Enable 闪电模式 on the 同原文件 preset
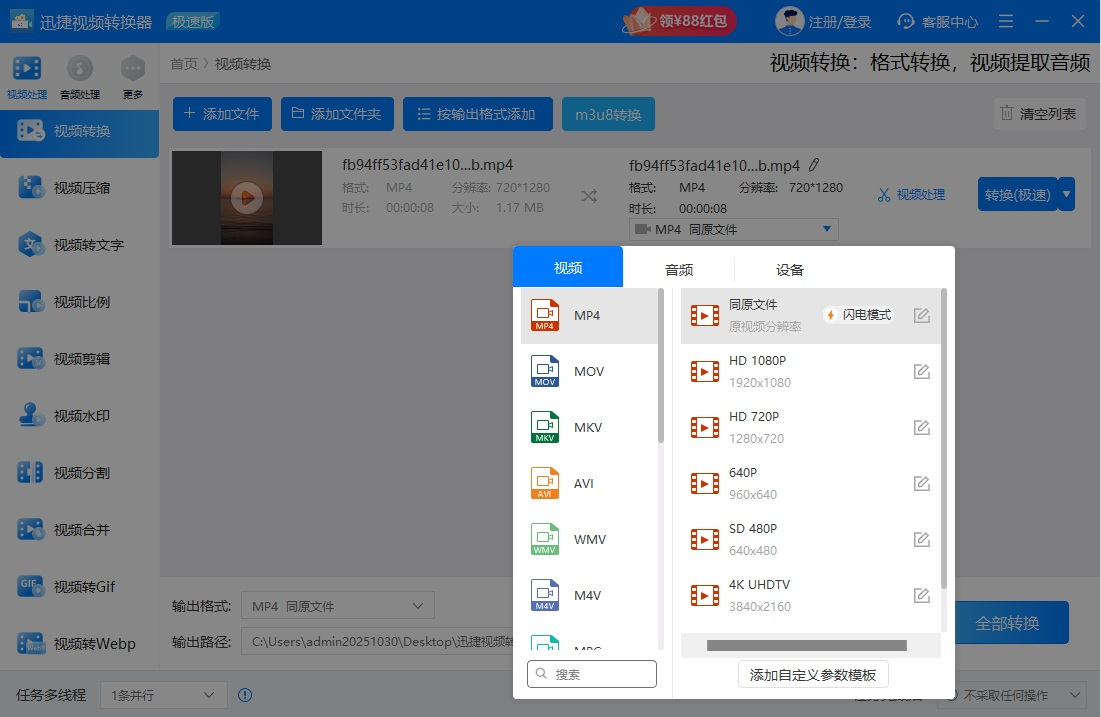This screenshot has width=1101, height=717. (857, 313)
